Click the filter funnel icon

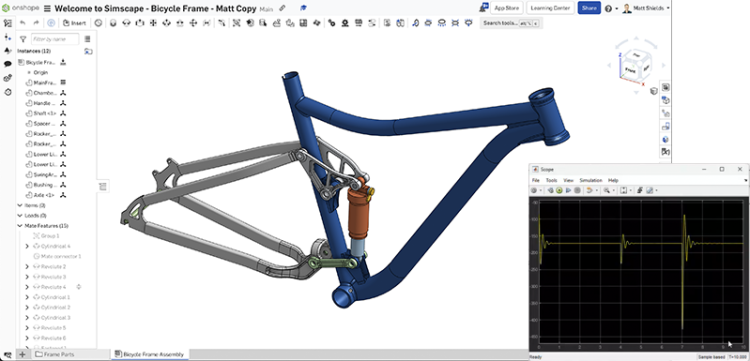coord(22,39)
